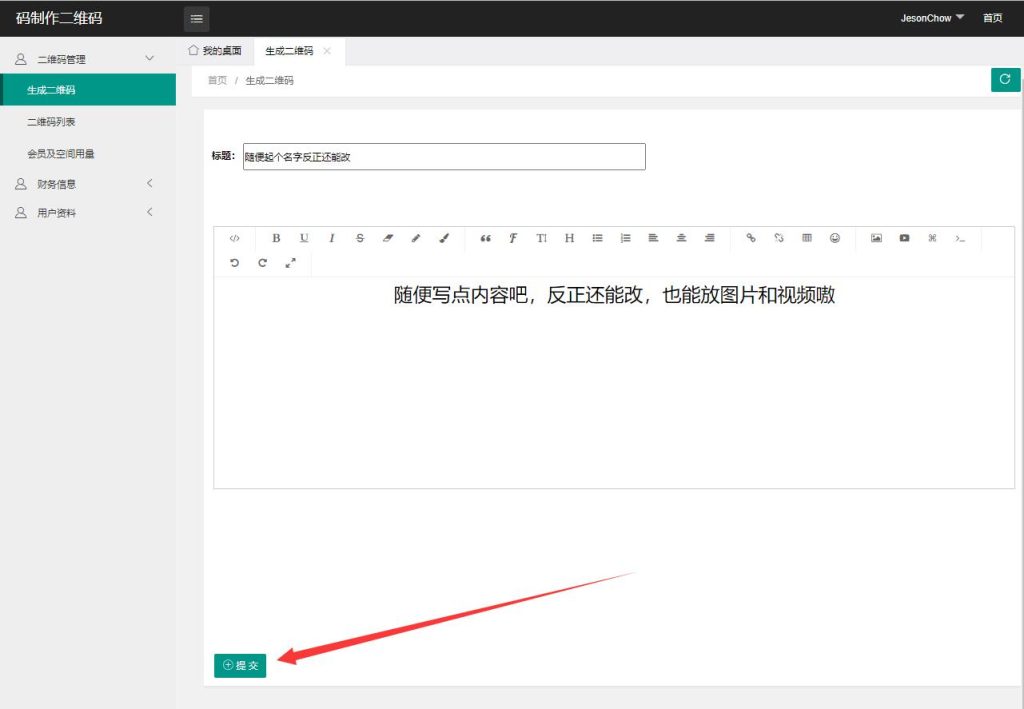The height and width of the screenshot is (709, 1024).
Task: Insert a table
Action: (x=807, y=238)
